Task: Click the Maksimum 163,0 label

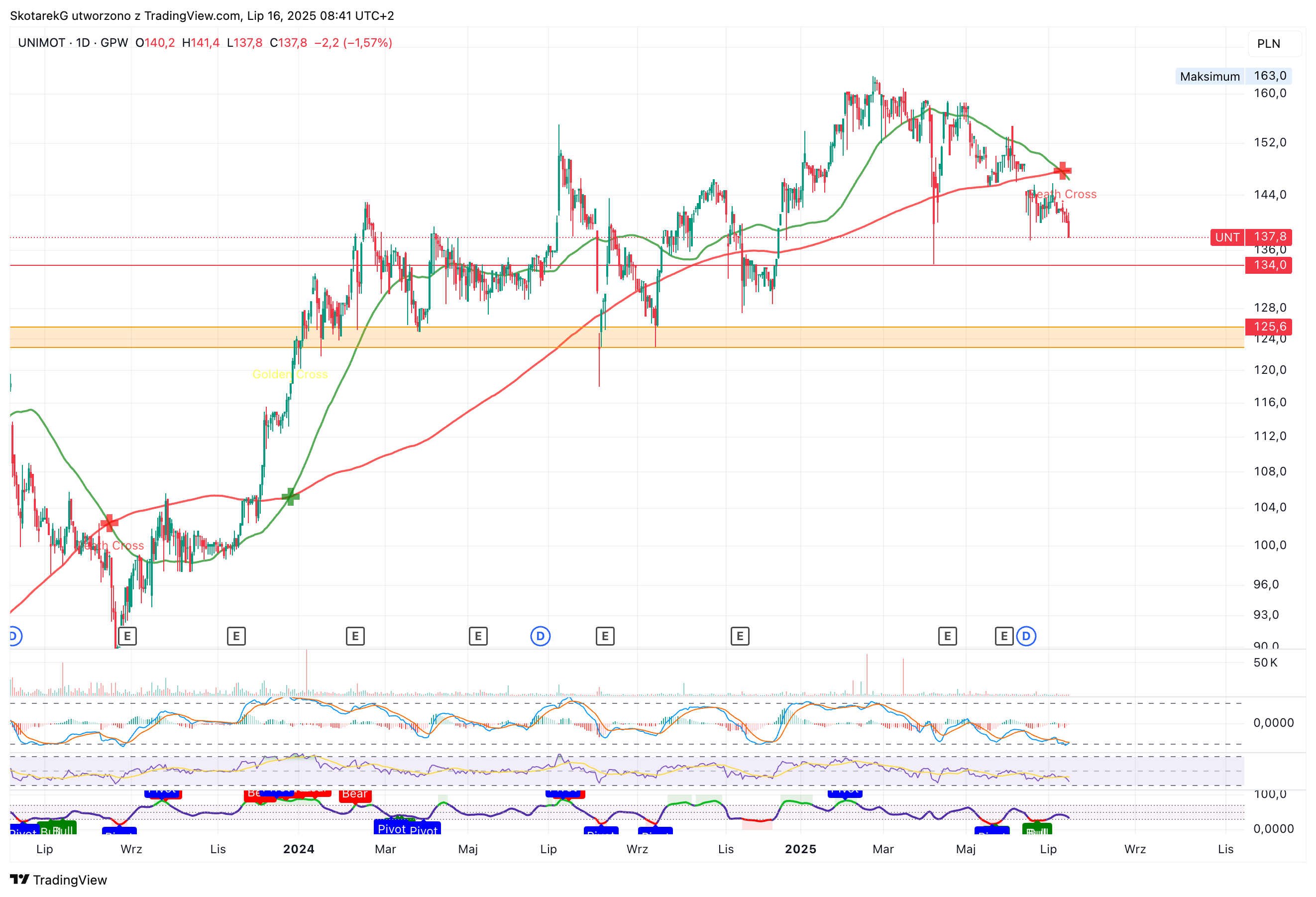Action: (1233, 76)
